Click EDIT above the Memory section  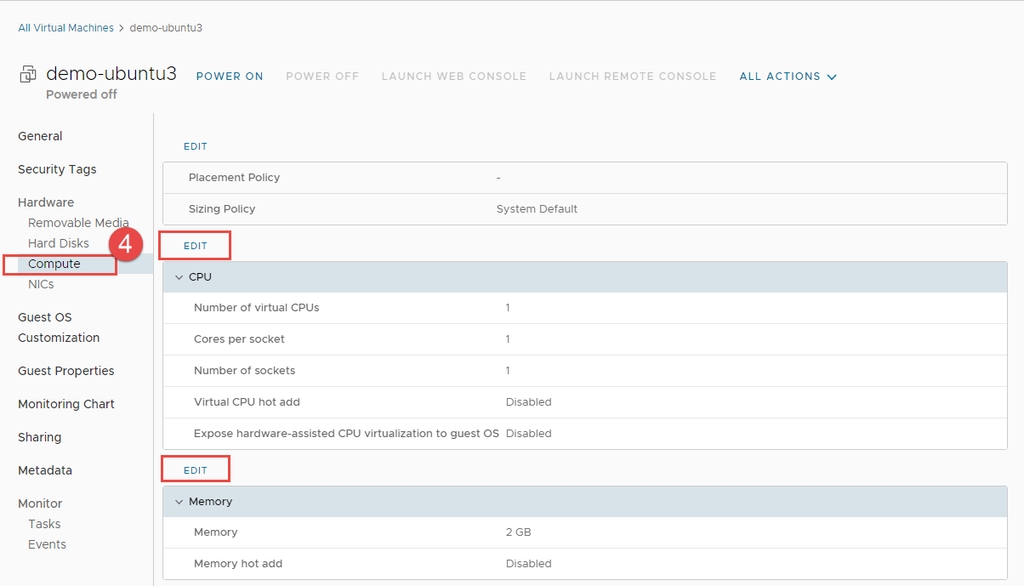point(195,470)
